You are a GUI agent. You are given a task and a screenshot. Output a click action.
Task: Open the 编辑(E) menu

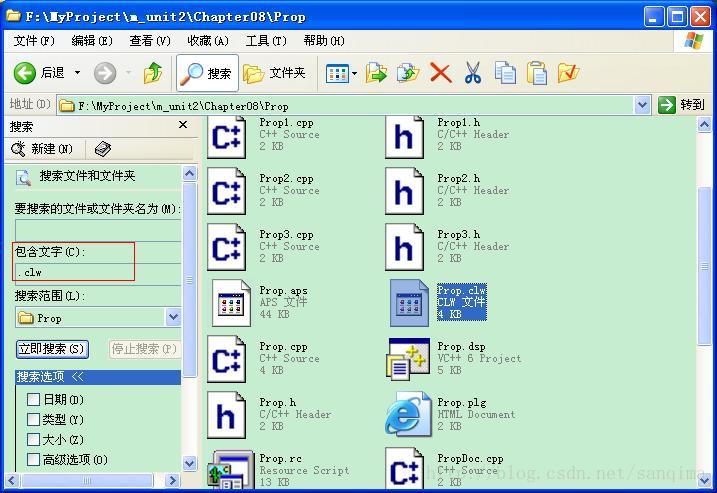click(x=92, y=41)
